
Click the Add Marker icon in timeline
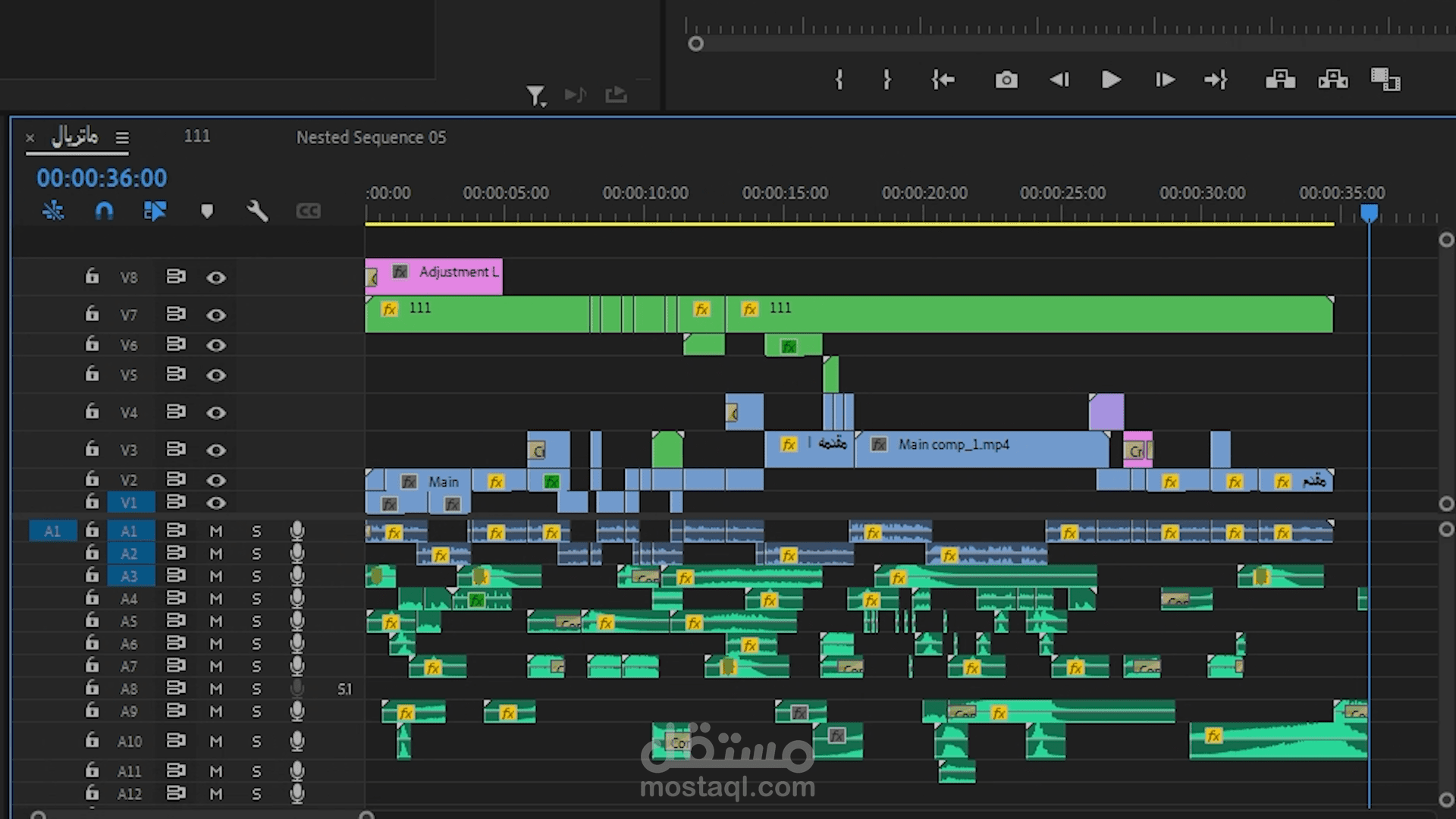(x=207, y=211)
